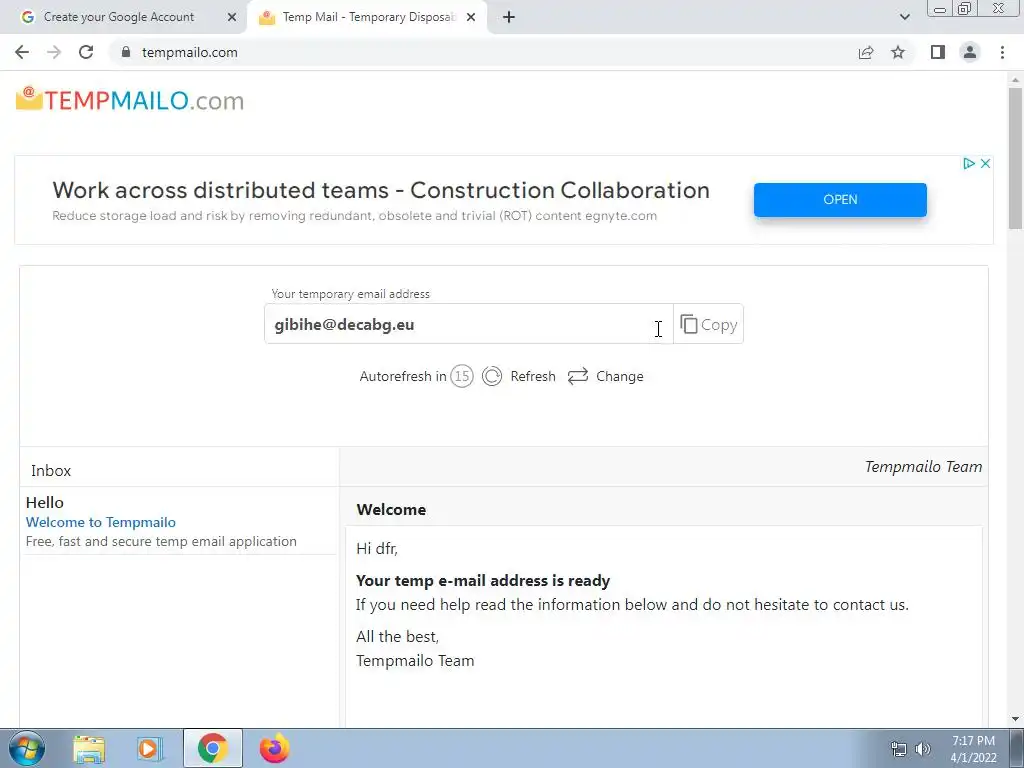Launch Windows Media Player from taskbar
This screenshot has width=1024, height=768.
tap(150, 748)
